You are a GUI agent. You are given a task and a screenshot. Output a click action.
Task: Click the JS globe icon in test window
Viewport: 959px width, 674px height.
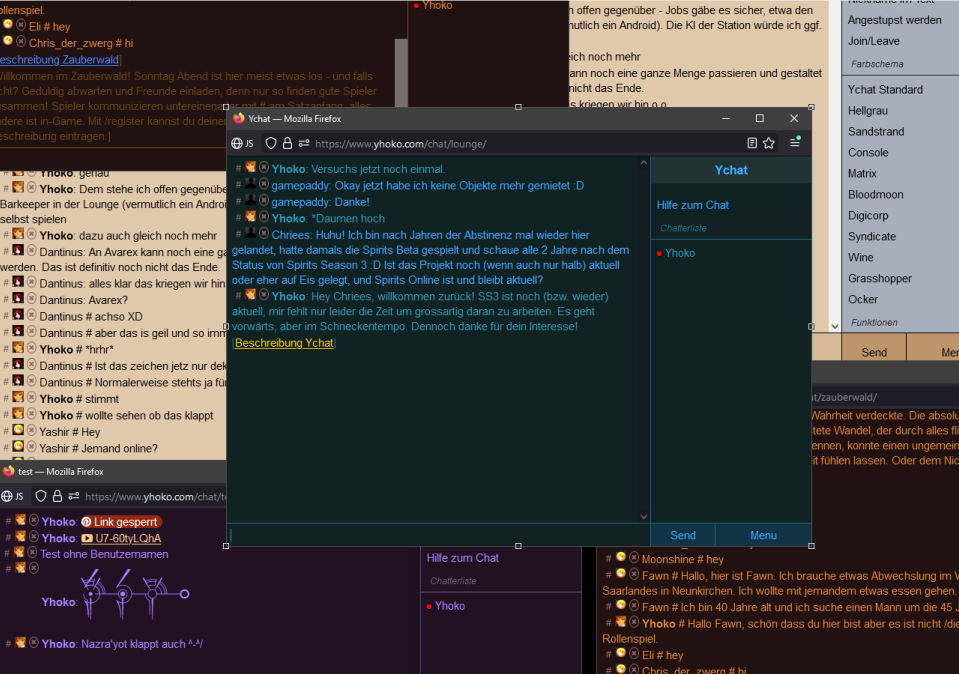tap(13, 496)
